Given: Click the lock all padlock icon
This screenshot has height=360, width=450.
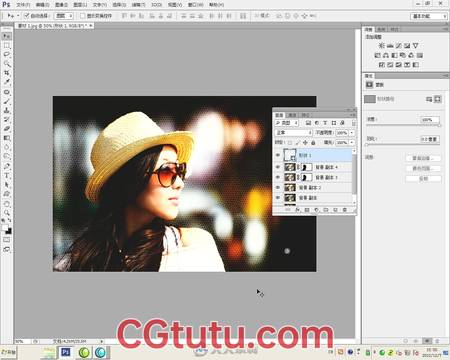Looking at the screenshot, I should [313, 143].
